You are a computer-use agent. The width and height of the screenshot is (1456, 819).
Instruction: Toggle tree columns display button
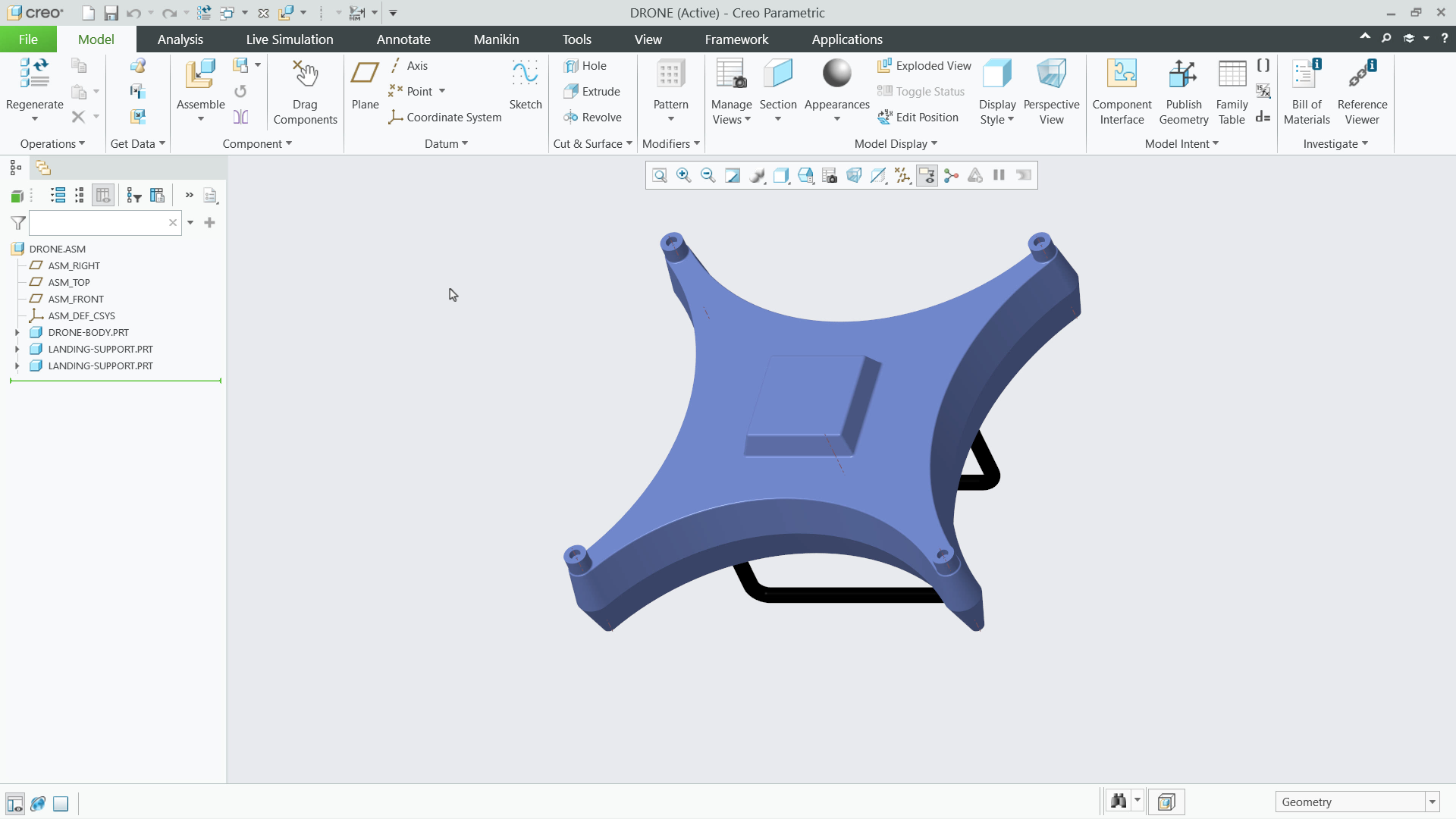click(103, 196)
